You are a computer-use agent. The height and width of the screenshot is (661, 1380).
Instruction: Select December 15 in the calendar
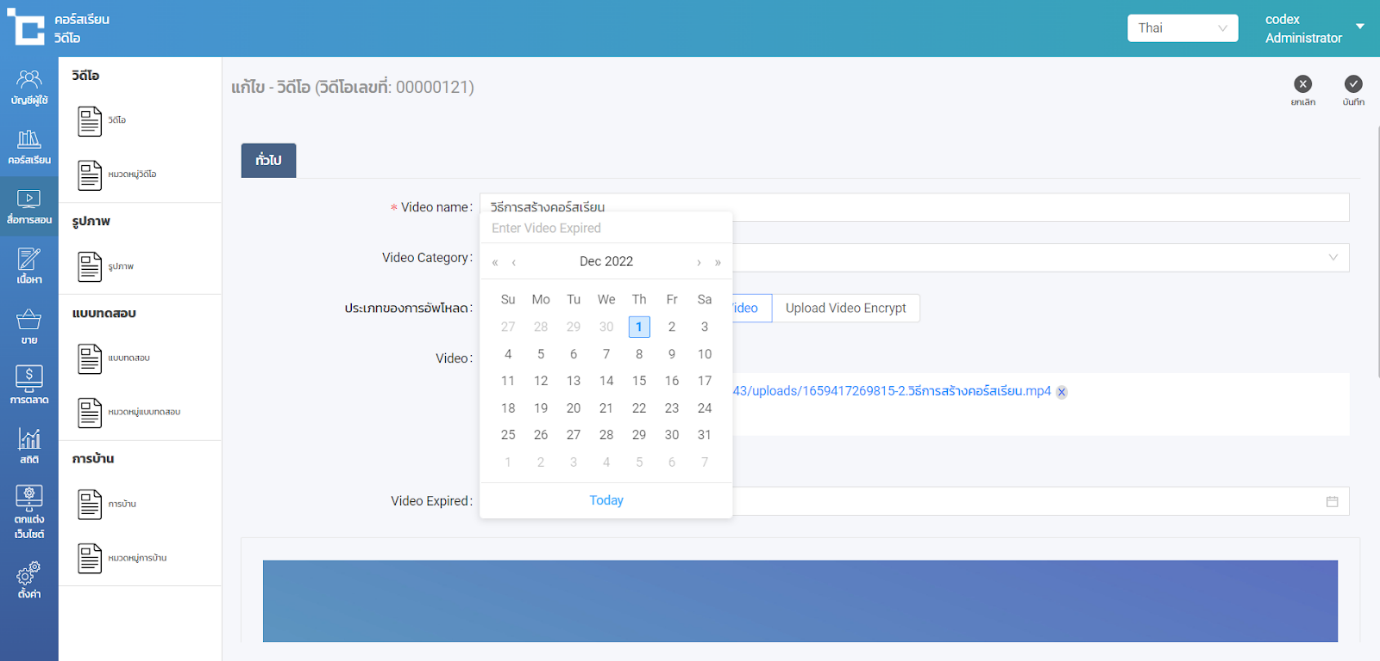click(639, 381)
